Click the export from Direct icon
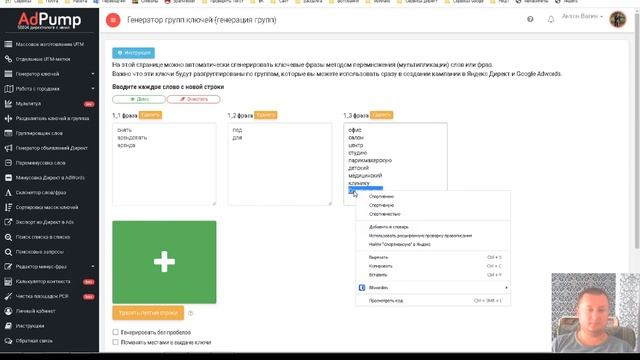 pos(8,222)
